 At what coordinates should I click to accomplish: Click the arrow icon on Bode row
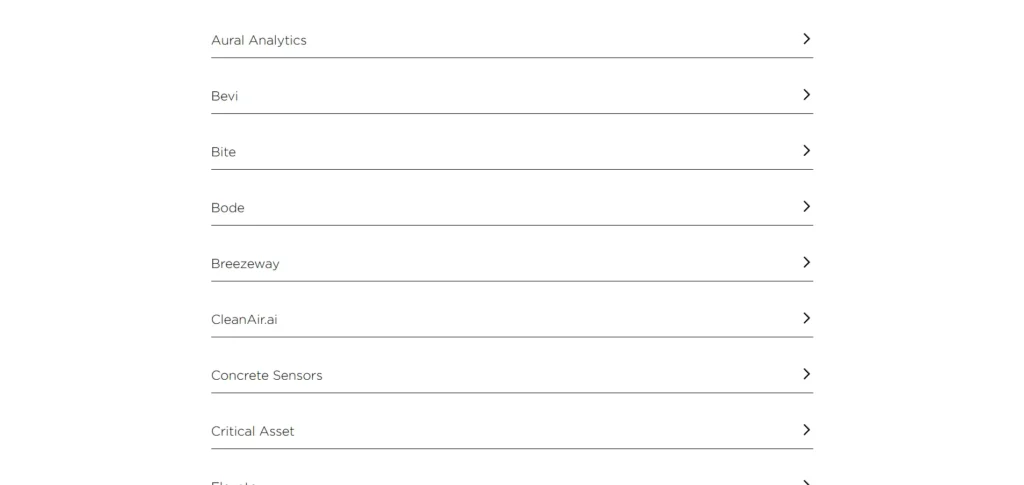(x=807, y=206)
